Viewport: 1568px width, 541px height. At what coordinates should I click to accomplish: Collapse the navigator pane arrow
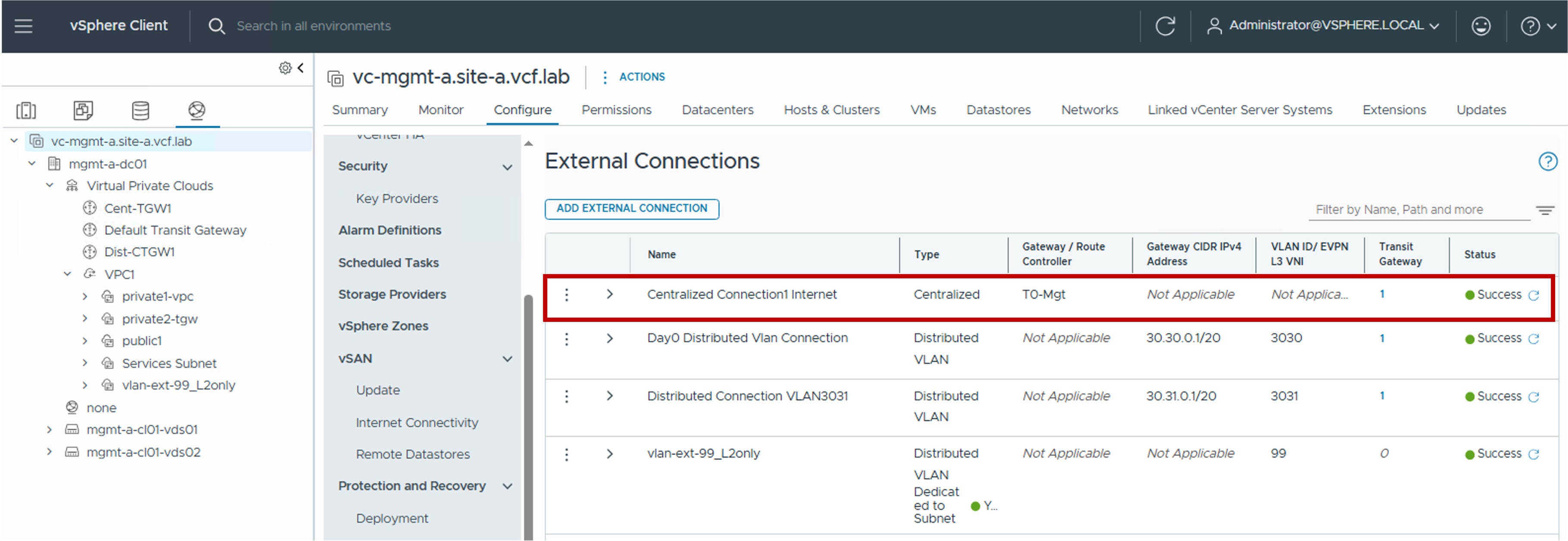(300, 68)
